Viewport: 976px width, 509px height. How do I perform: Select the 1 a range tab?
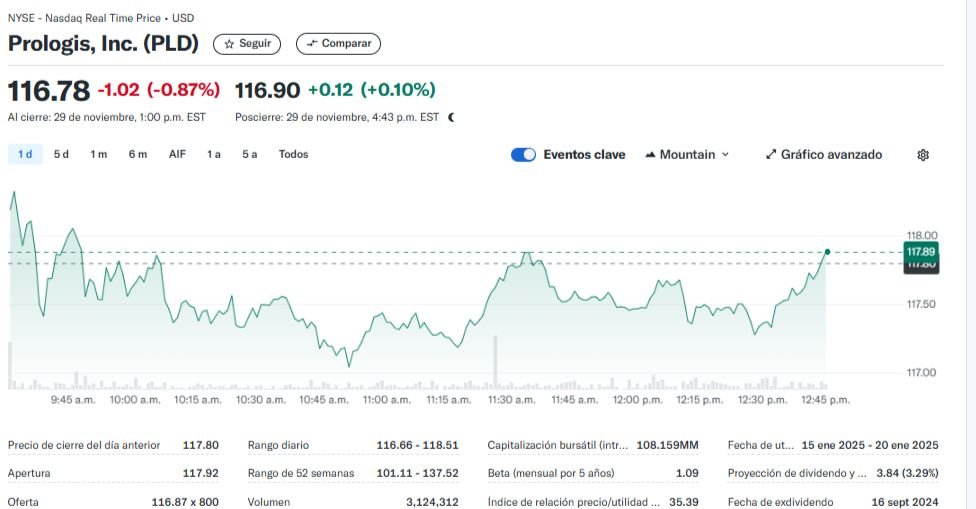pyautogui.click(x=214, y=154)
